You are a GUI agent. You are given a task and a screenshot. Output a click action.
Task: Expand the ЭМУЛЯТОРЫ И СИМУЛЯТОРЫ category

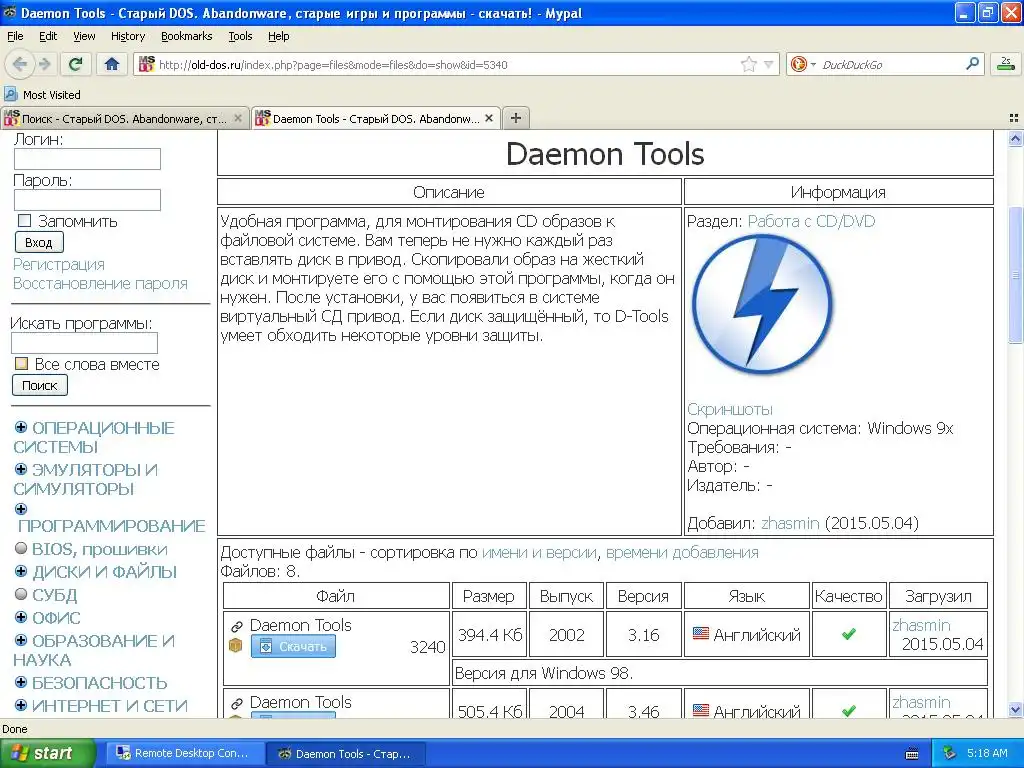click(x=21, y=470)
